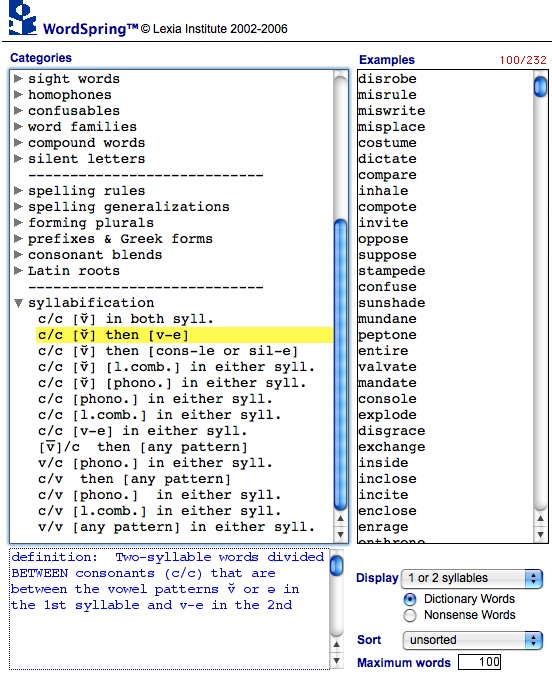Select the example word 'stampede'
The width and height of the screenshot is (552, 683).
tap(392, 271)
